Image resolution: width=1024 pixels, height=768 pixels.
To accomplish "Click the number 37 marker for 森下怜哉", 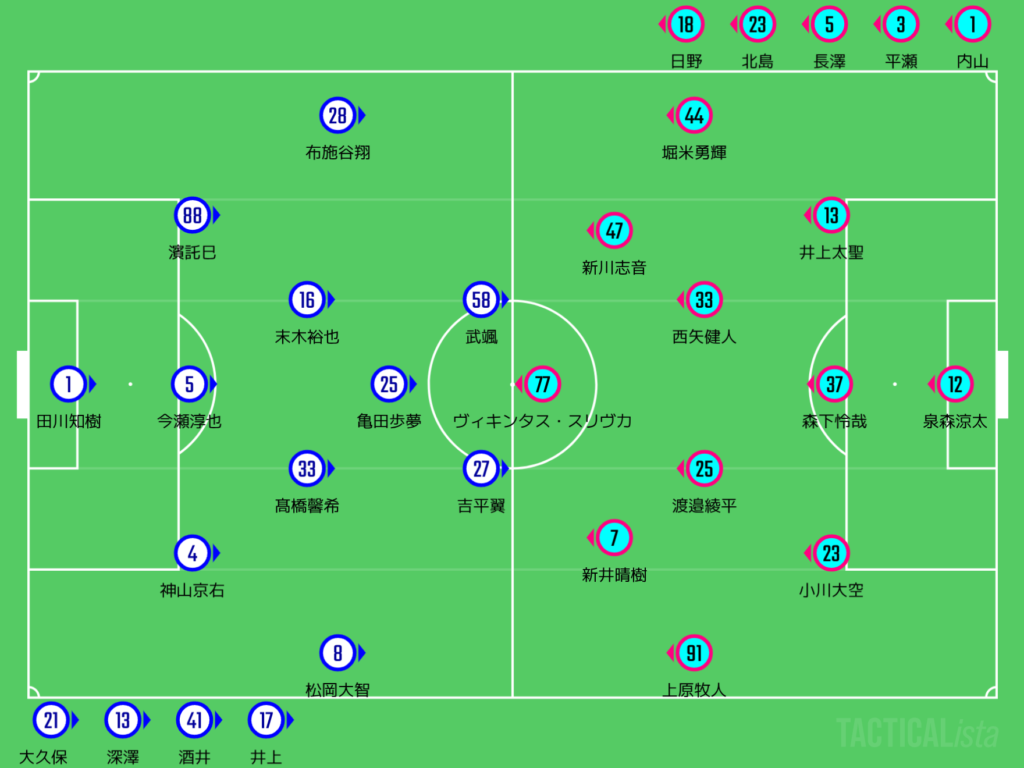I will pos(834,384).
